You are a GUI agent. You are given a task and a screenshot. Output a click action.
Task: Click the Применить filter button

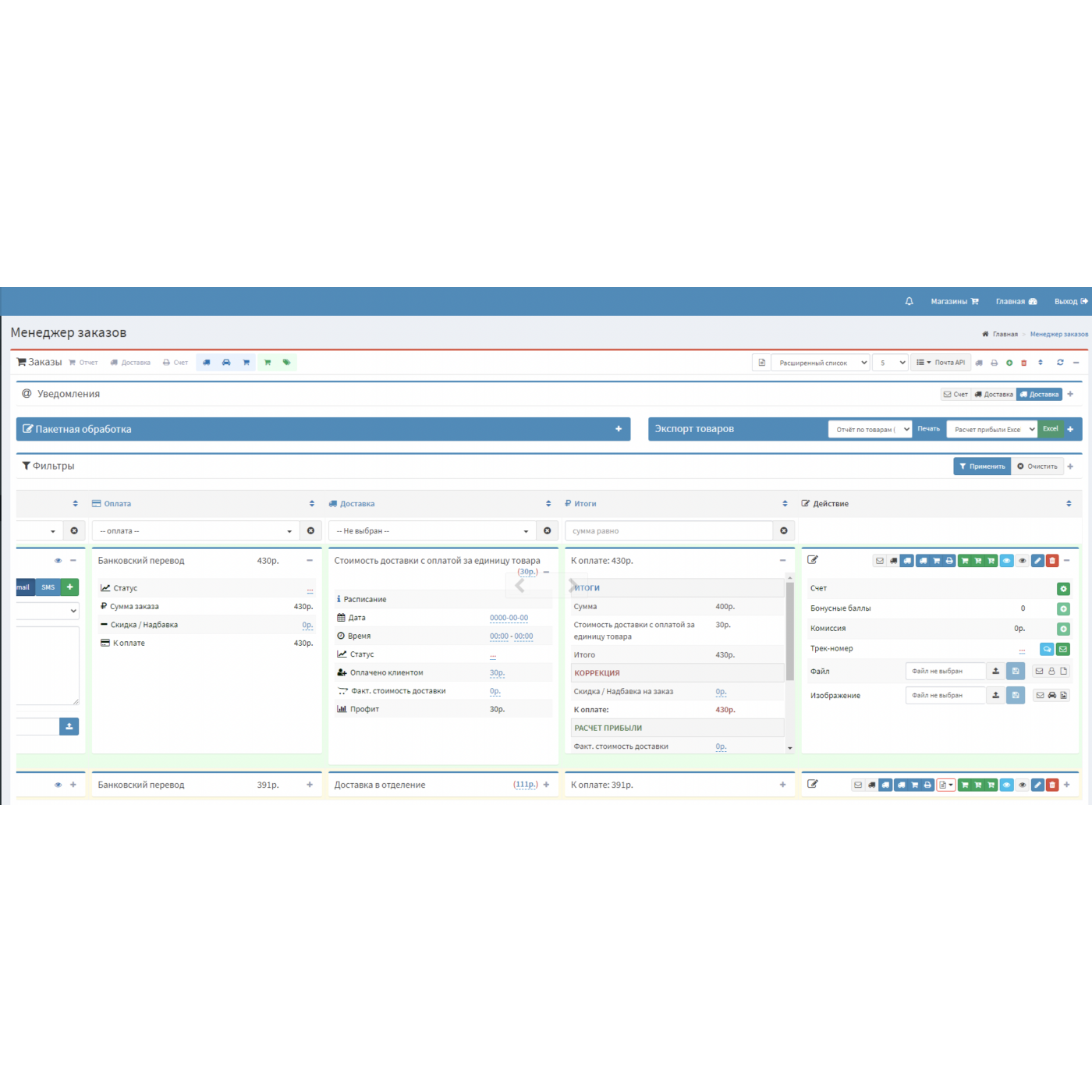pos(982,466)
